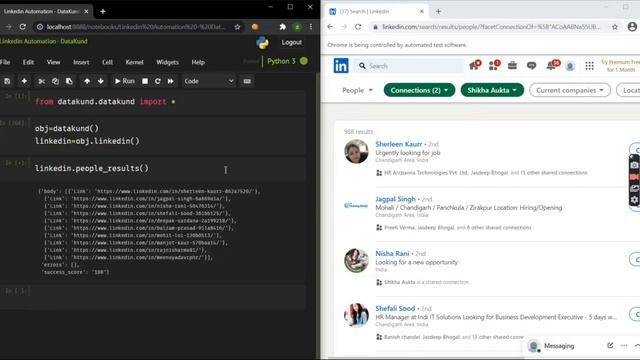This screenshot has height=360, width=640.
Task: Open LinkedIn Messaging chat bubble icon
Action: [x=531, y=66]
